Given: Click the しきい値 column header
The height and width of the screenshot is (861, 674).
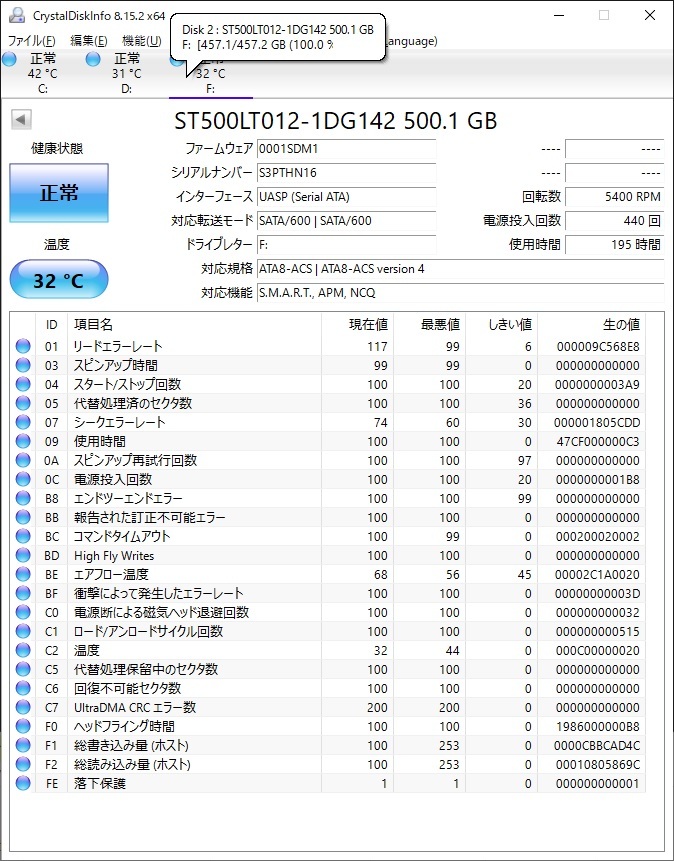Looking at the screenshot, I should (502, 325).
